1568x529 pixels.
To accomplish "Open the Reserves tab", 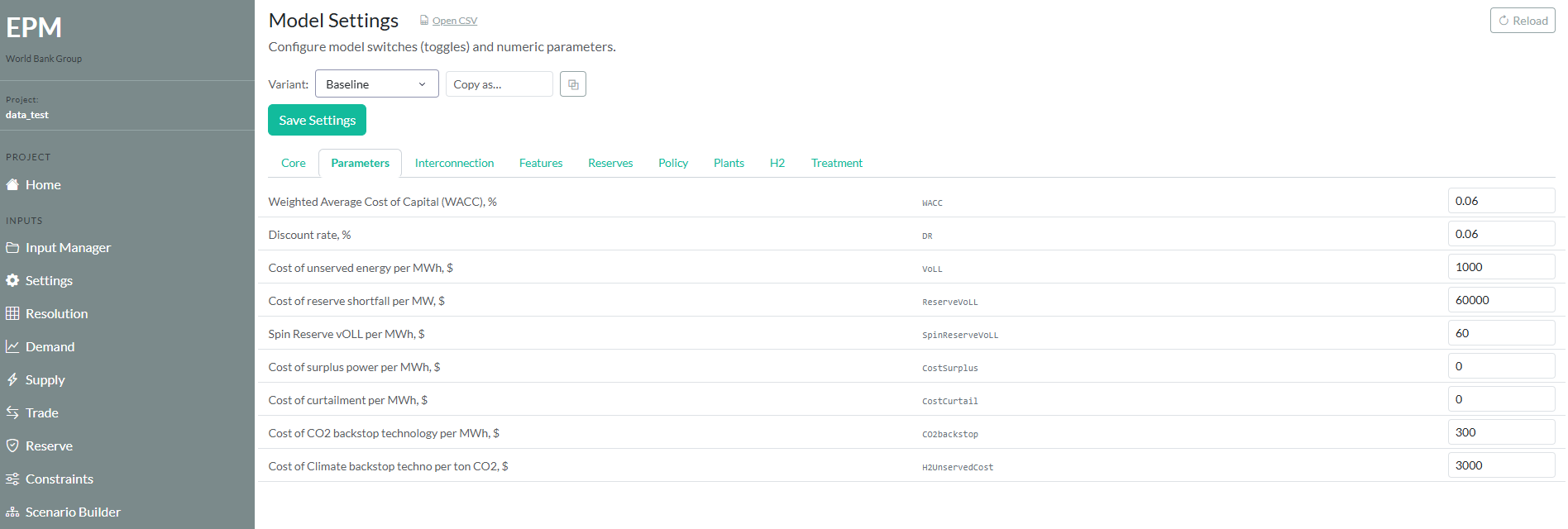I will (610, 163).
